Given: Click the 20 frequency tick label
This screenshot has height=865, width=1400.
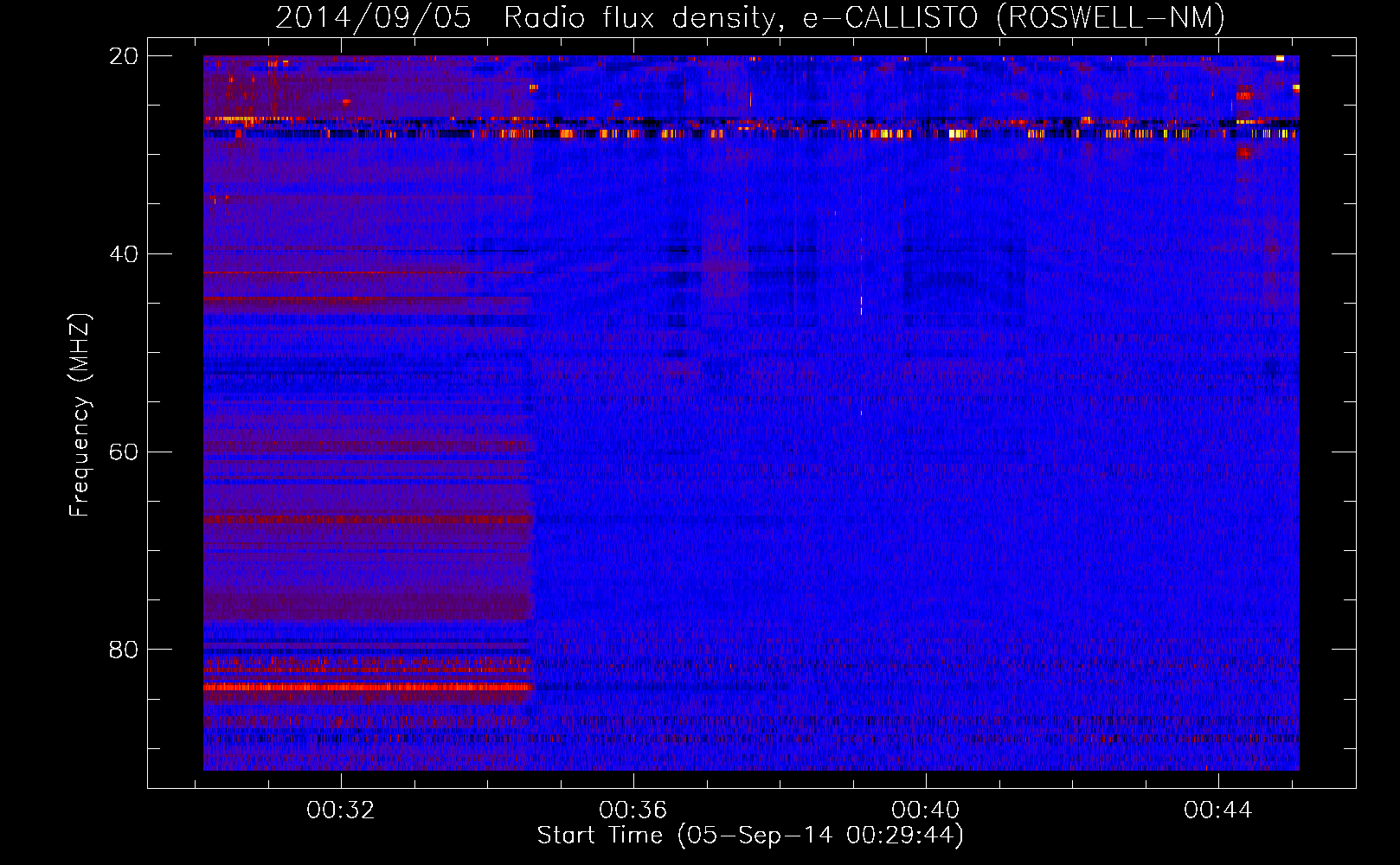Looking at the screenshot, I should tap(123, 56).
